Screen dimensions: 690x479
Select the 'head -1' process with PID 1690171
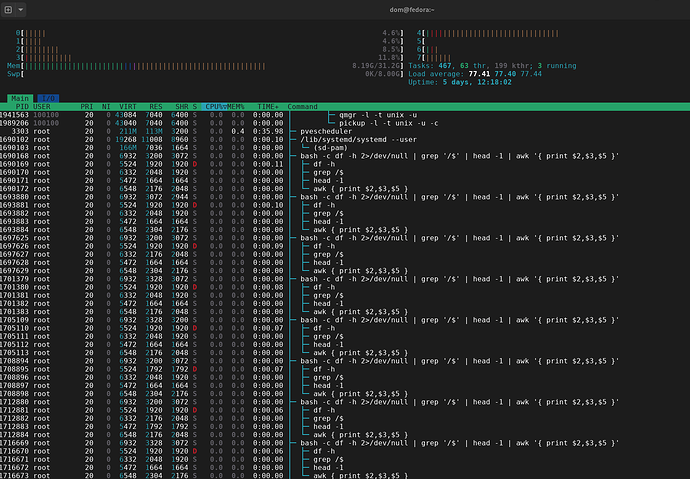tap(345, 181)
